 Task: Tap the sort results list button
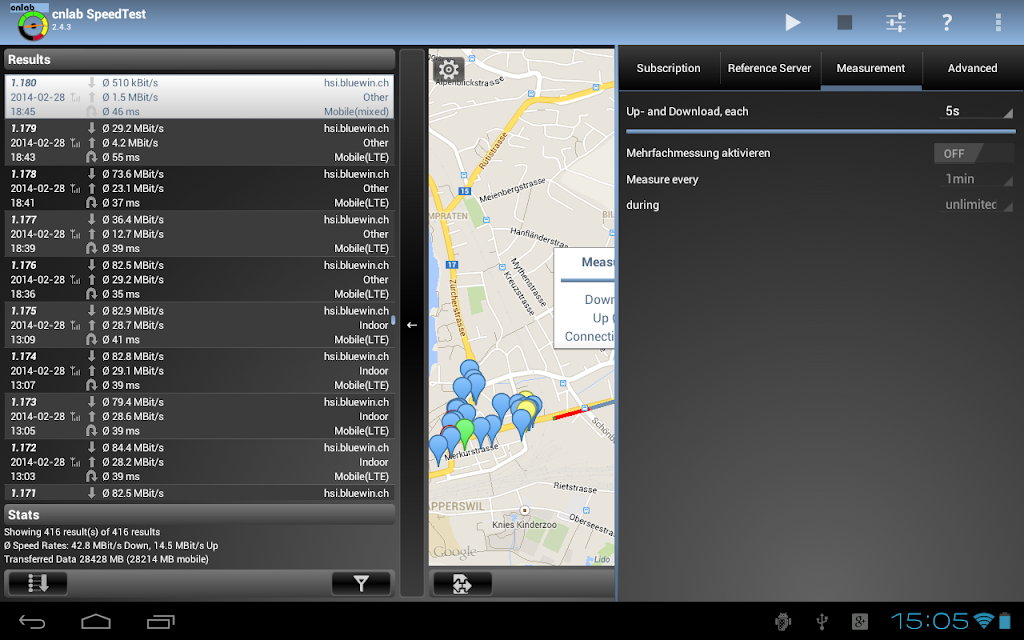pyautogui.click(x=37, y=583)
